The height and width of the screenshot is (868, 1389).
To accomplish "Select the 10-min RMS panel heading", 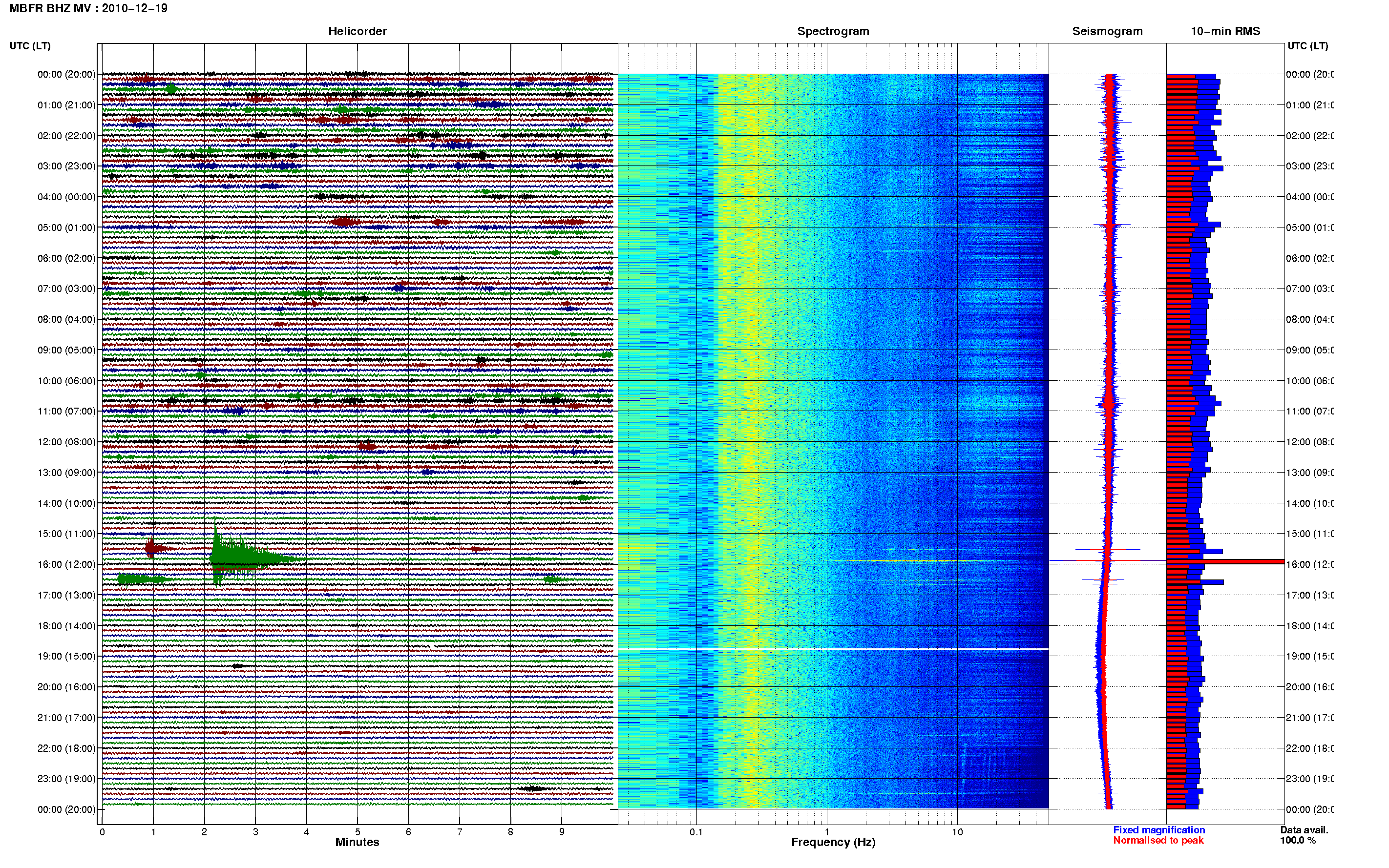I will pos(1225,31).
